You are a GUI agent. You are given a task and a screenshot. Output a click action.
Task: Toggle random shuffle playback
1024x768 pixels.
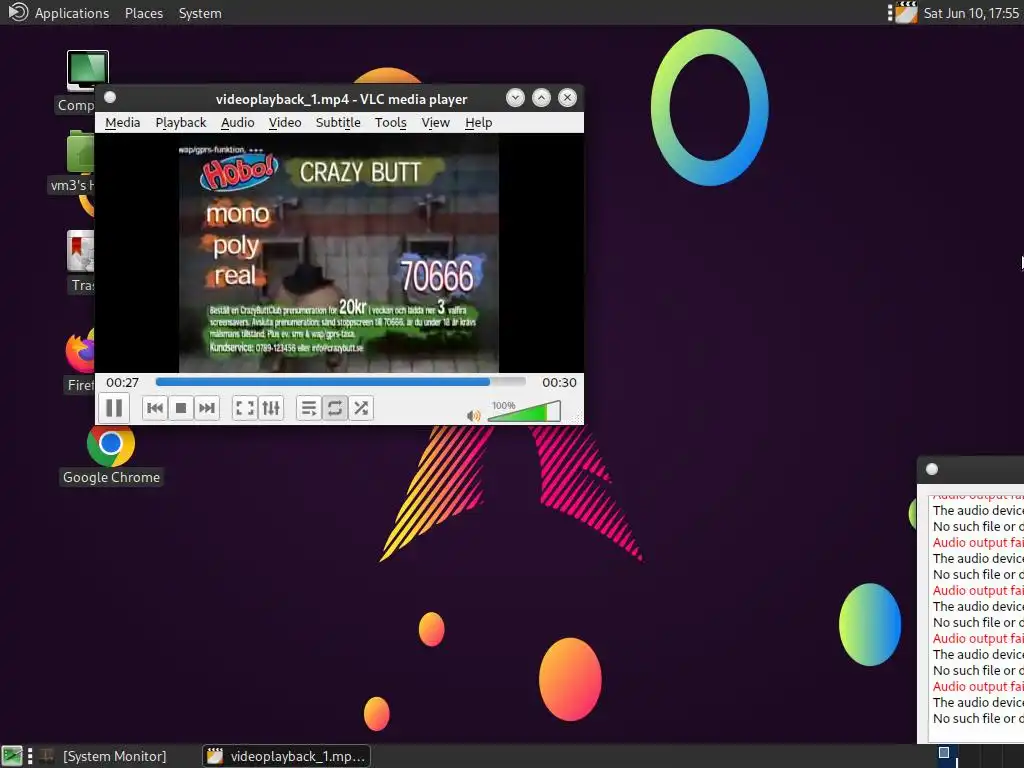[360, 408]
